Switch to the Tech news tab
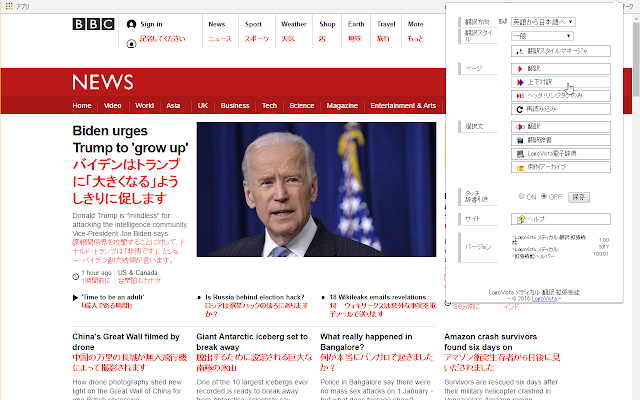Image resolution: width=640 pixels, height=400 pixels. [269, 105]
